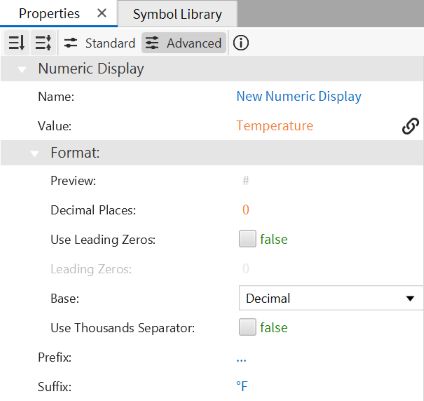Click the Prefix ellipsis value
This screenshot has width=424, height=401.
241,360
